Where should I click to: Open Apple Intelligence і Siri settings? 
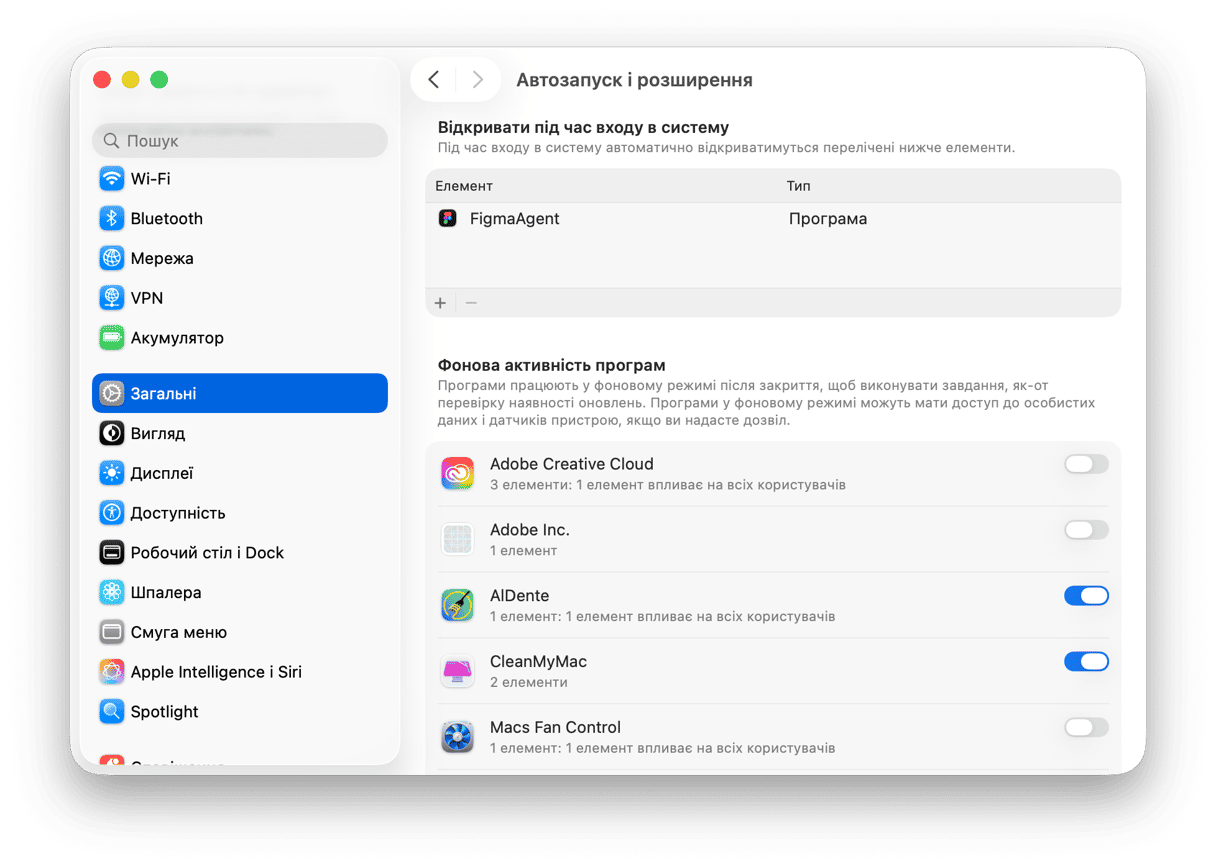tap(216, 672)
